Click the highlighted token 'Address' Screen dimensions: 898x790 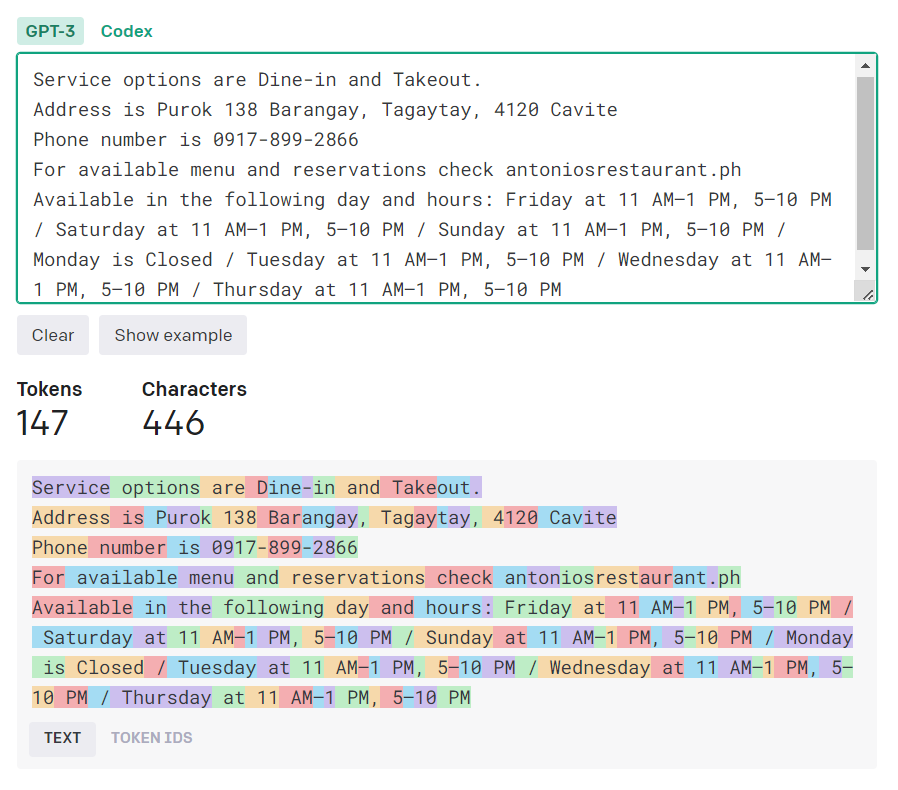tap(71, 517)
